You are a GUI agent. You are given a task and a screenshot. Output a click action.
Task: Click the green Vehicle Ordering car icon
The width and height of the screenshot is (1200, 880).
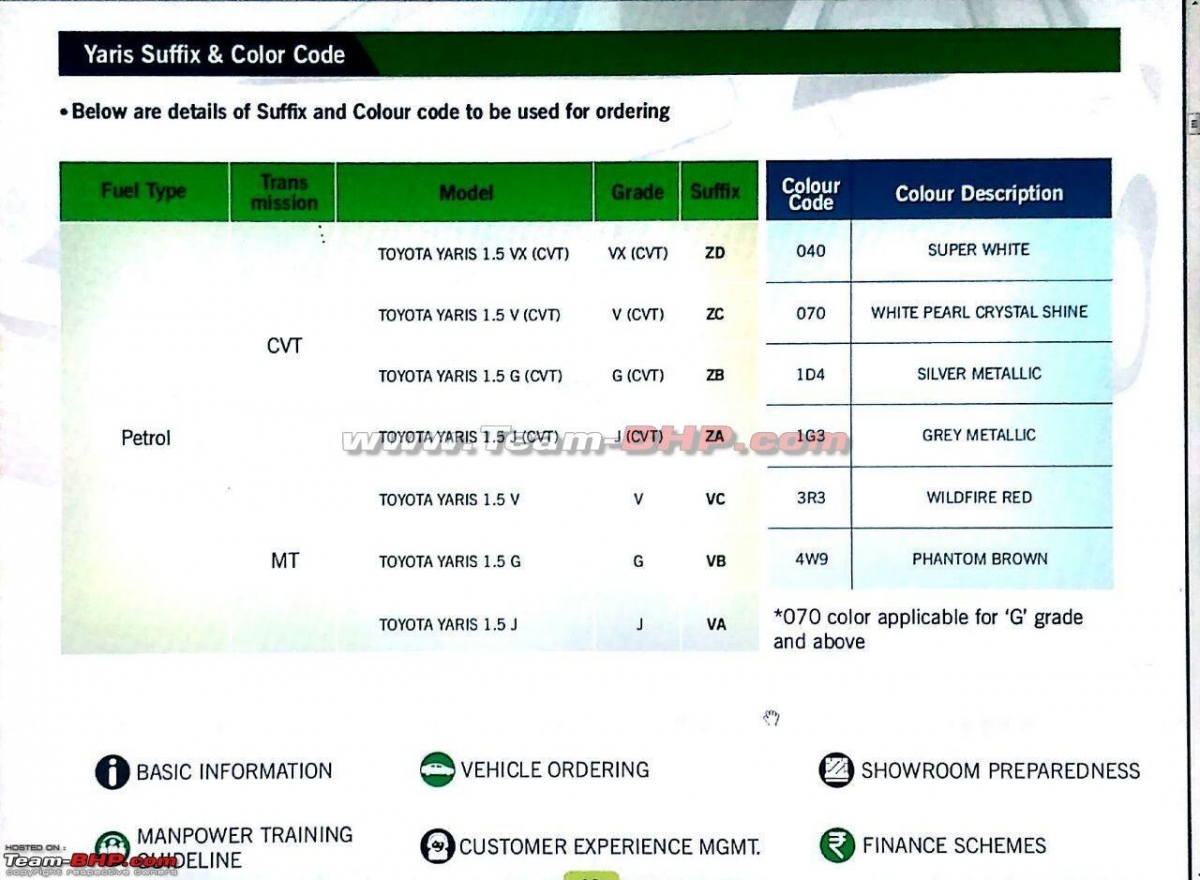point(437,770)
